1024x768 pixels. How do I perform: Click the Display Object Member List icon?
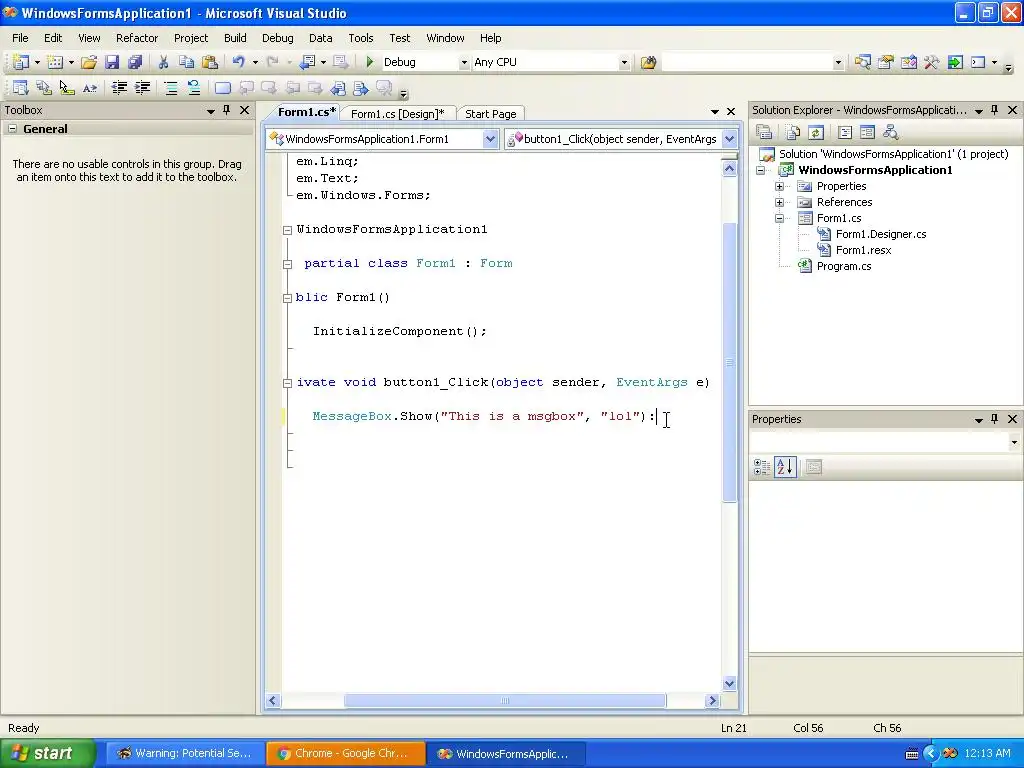click(x=20, y=88)
